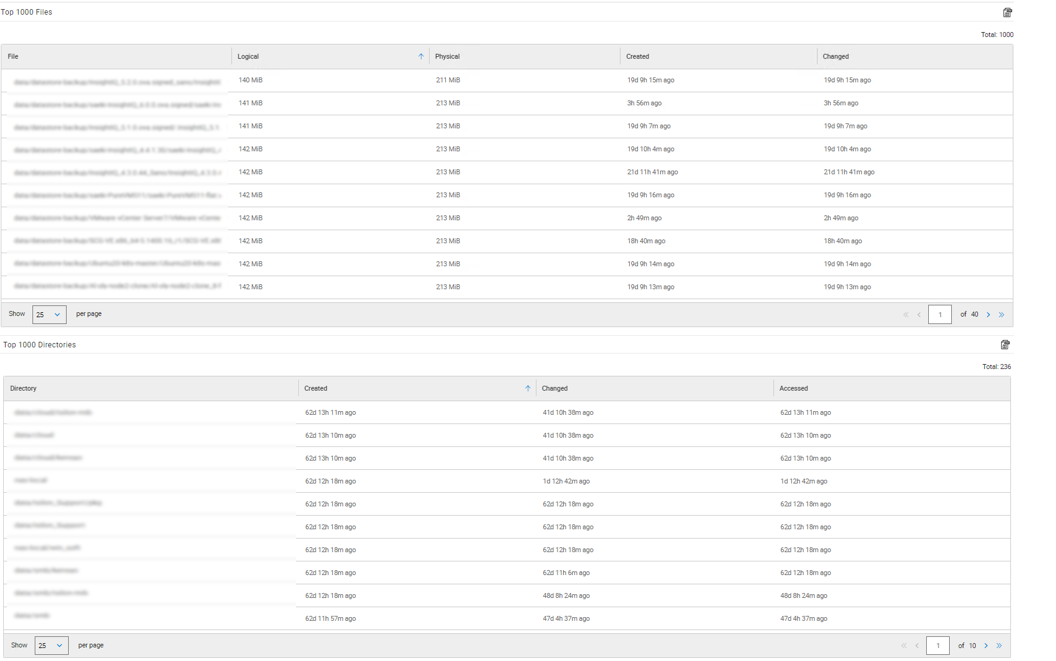Image resolution: width=1056 pixels, height=661 pixels.
Task: Jump to last page of directories table
Action: pyautogui.click(x=999, y=646)
